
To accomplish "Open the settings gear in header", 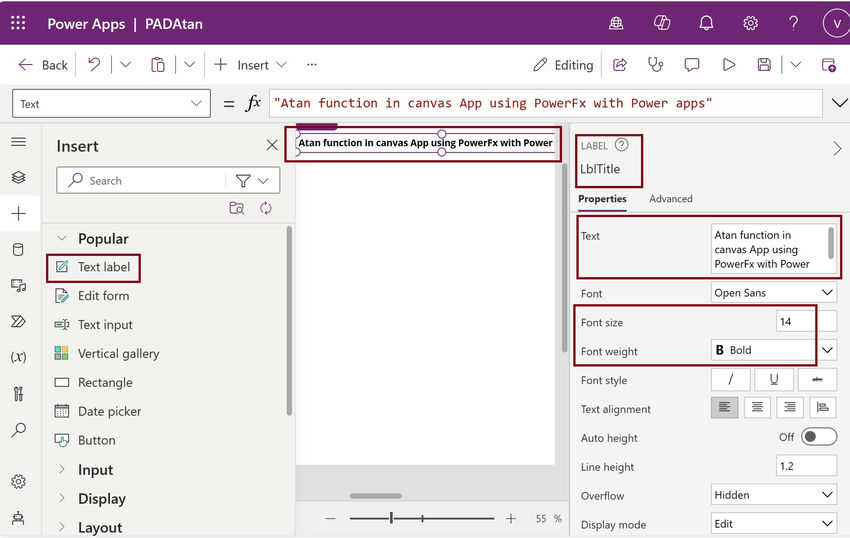I will coord(750,23).
